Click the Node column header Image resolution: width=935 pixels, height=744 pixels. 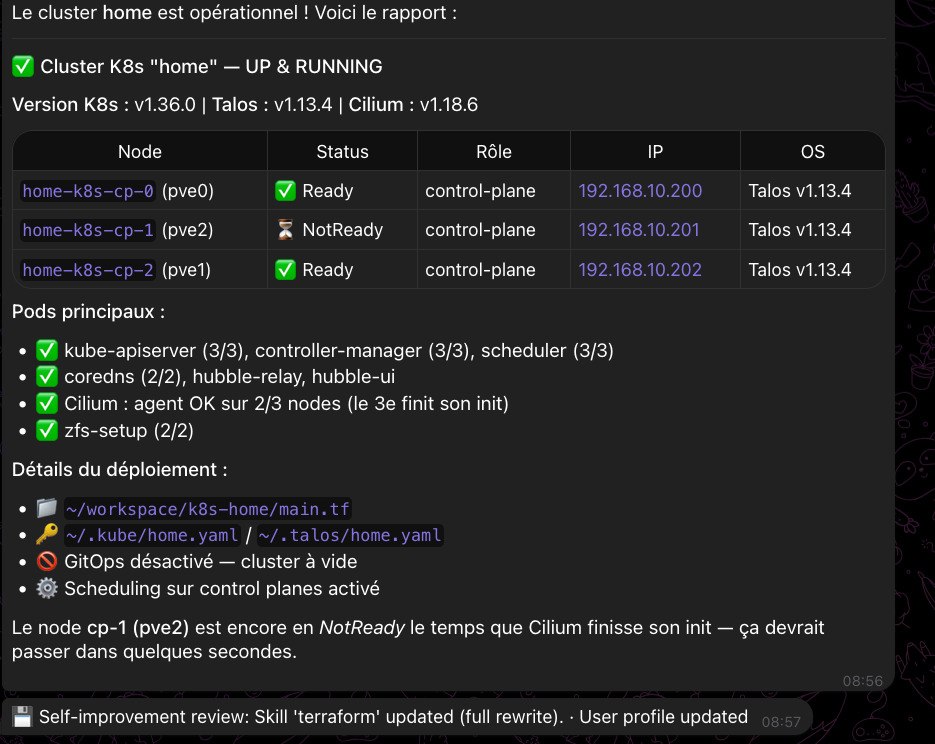[x=140, y=151]
